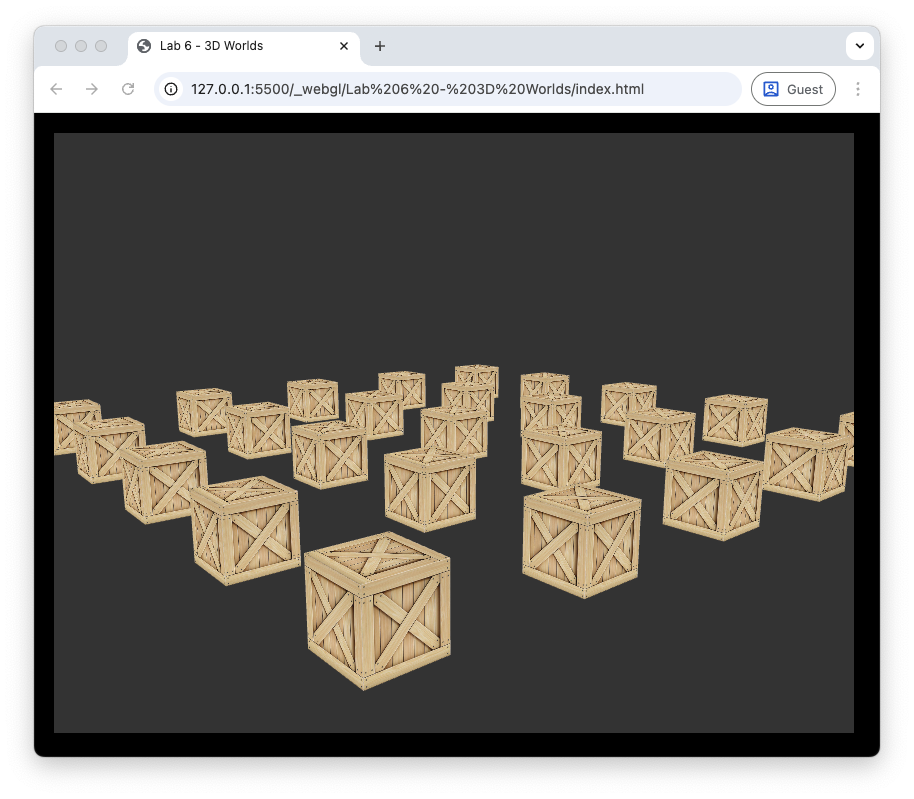Expand the tab search dropdown chevron
This screenshot has height=799, width=914.
860,46
